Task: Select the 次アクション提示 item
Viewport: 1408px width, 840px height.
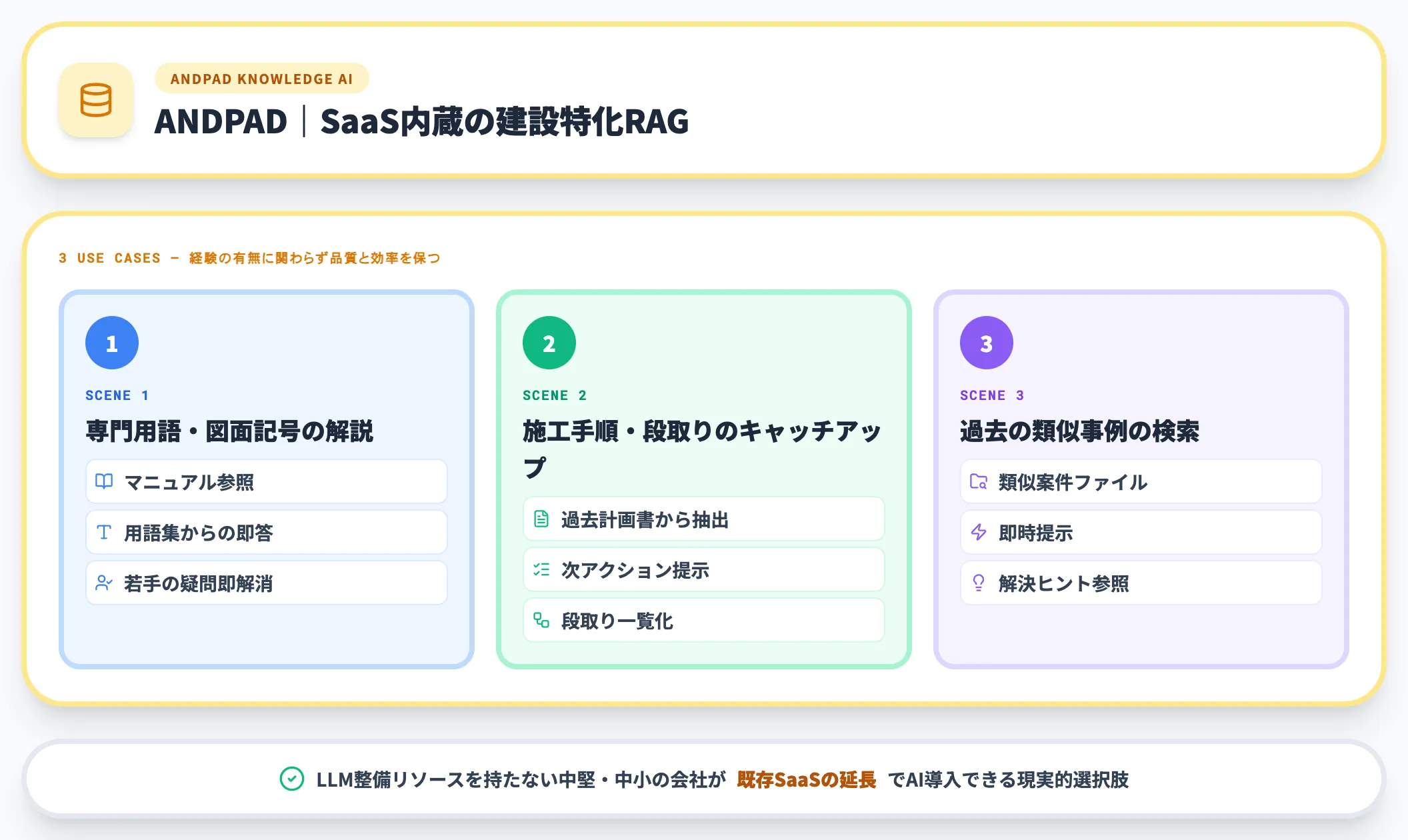Action: (x=704, y=569)
